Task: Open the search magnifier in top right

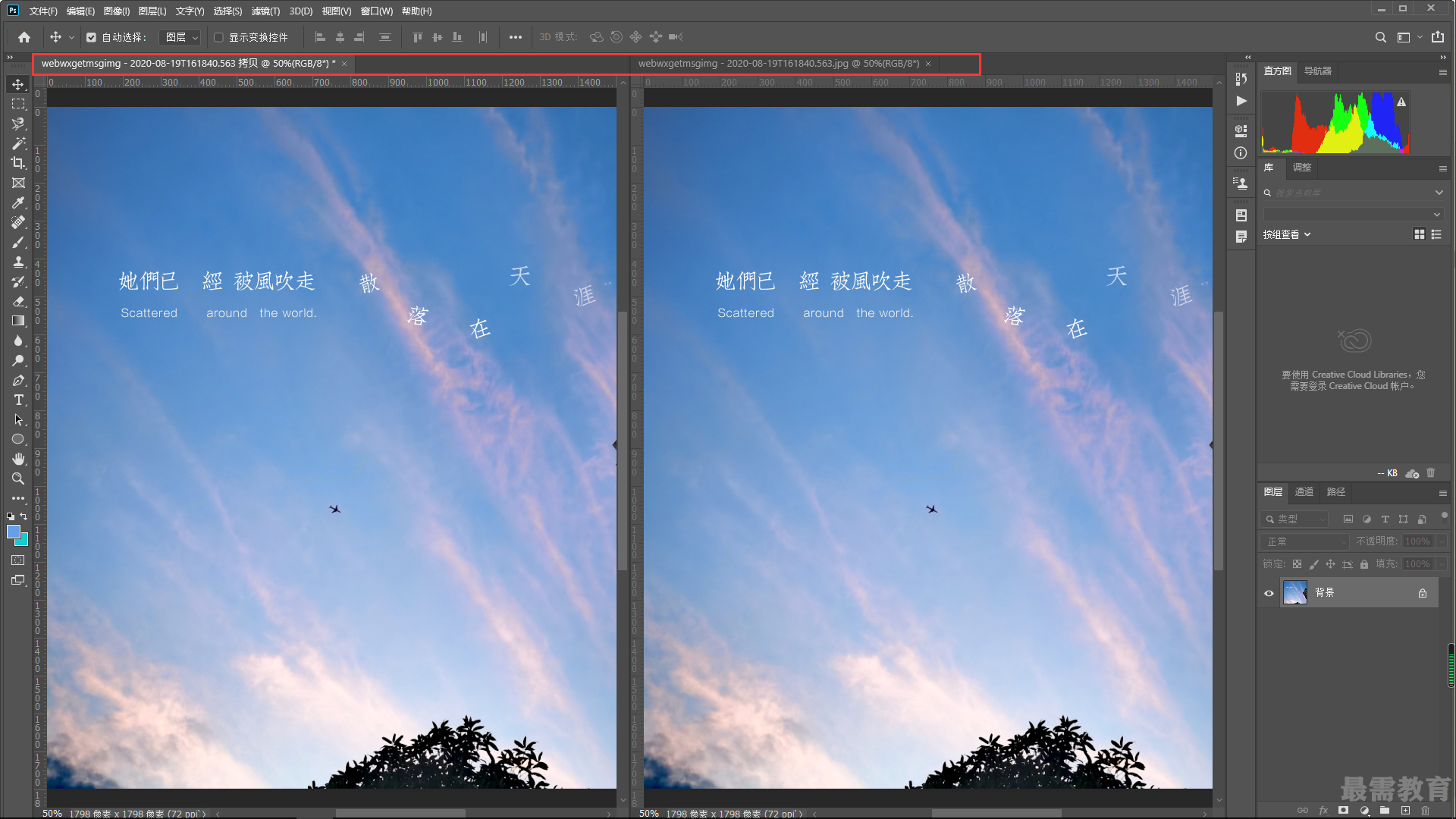Action: [x=1381, y=37]
